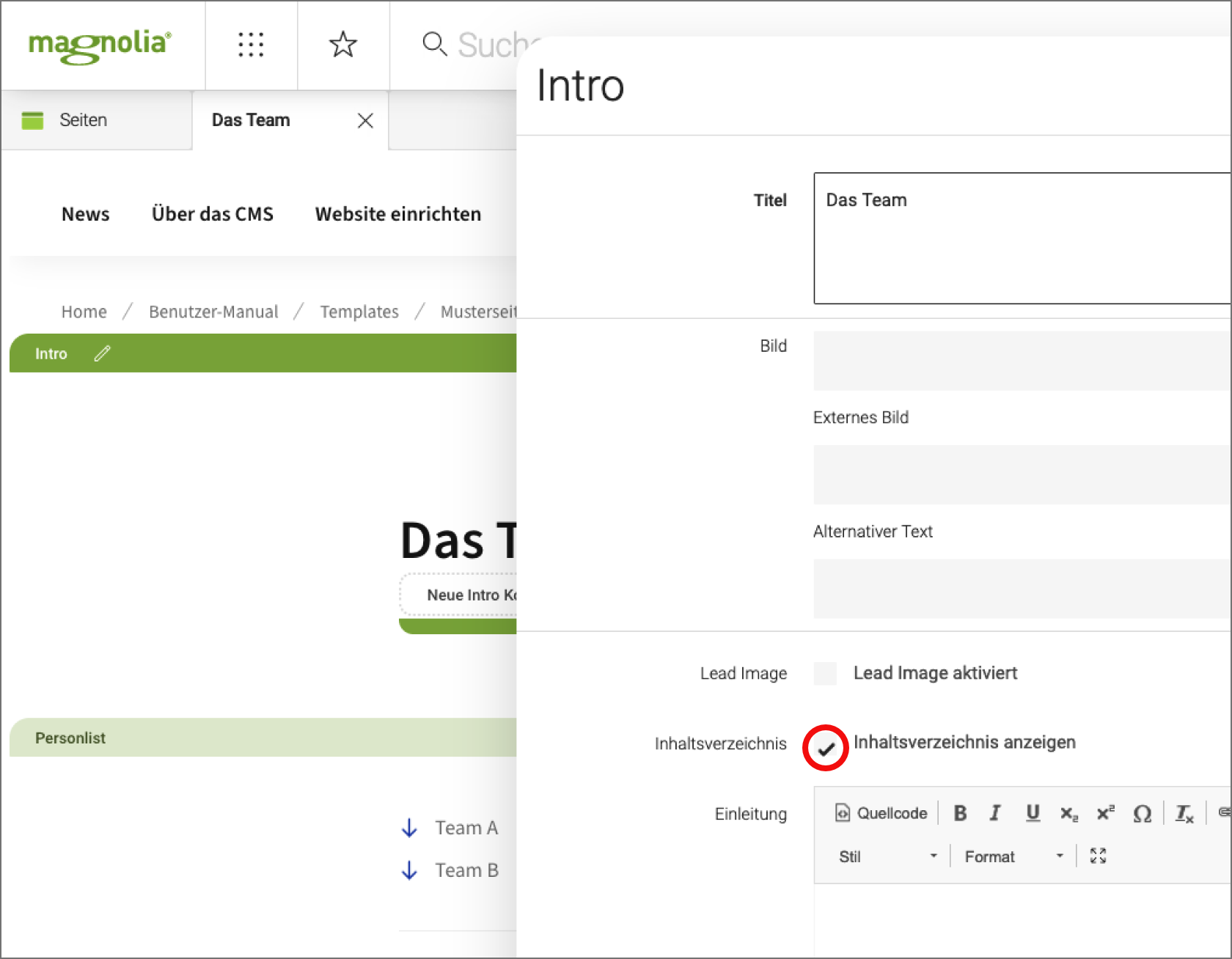Click into the Titel text field
This screenshot has height=959, width=1232.
1021,238
